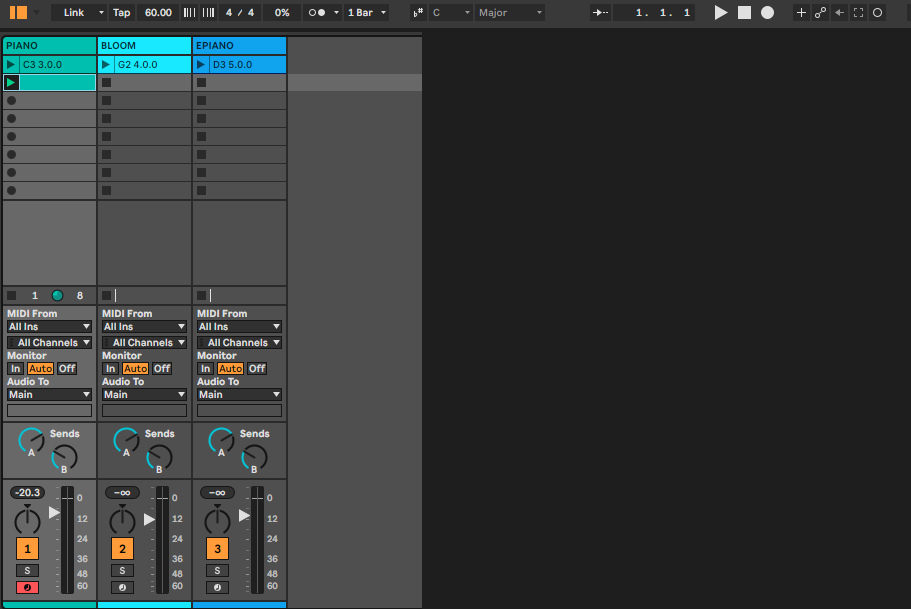Click the second nudge tempo bars icon
The height and width of the screenshot is (609, 911).
tap(208, 12)
